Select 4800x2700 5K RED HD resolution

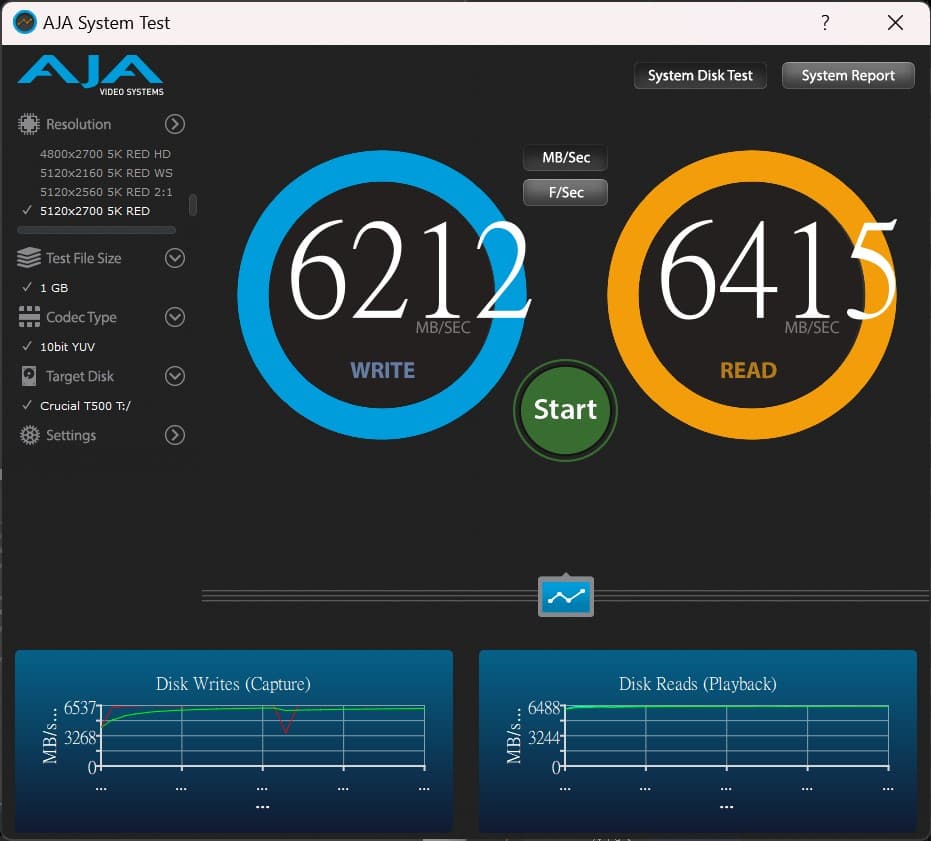105,154
